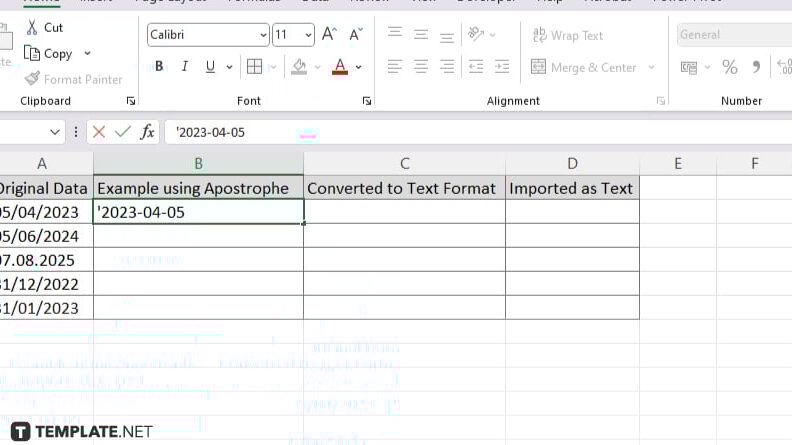Pick the red Font Color swatch
792x445 pixels.
340,67
